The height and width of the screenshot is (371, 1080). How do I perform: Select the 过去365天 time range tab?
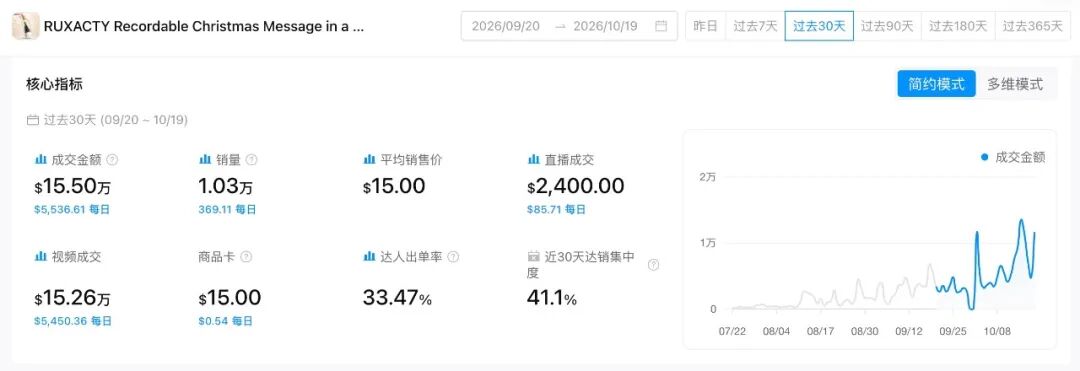point(1032,26)
